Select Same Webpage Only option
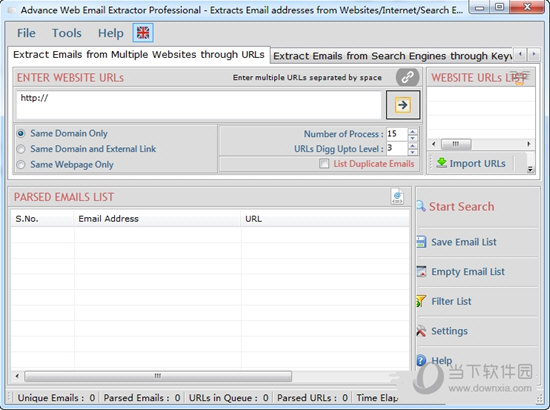The width and height of the screenshot is (550, 410). point(21,164)
